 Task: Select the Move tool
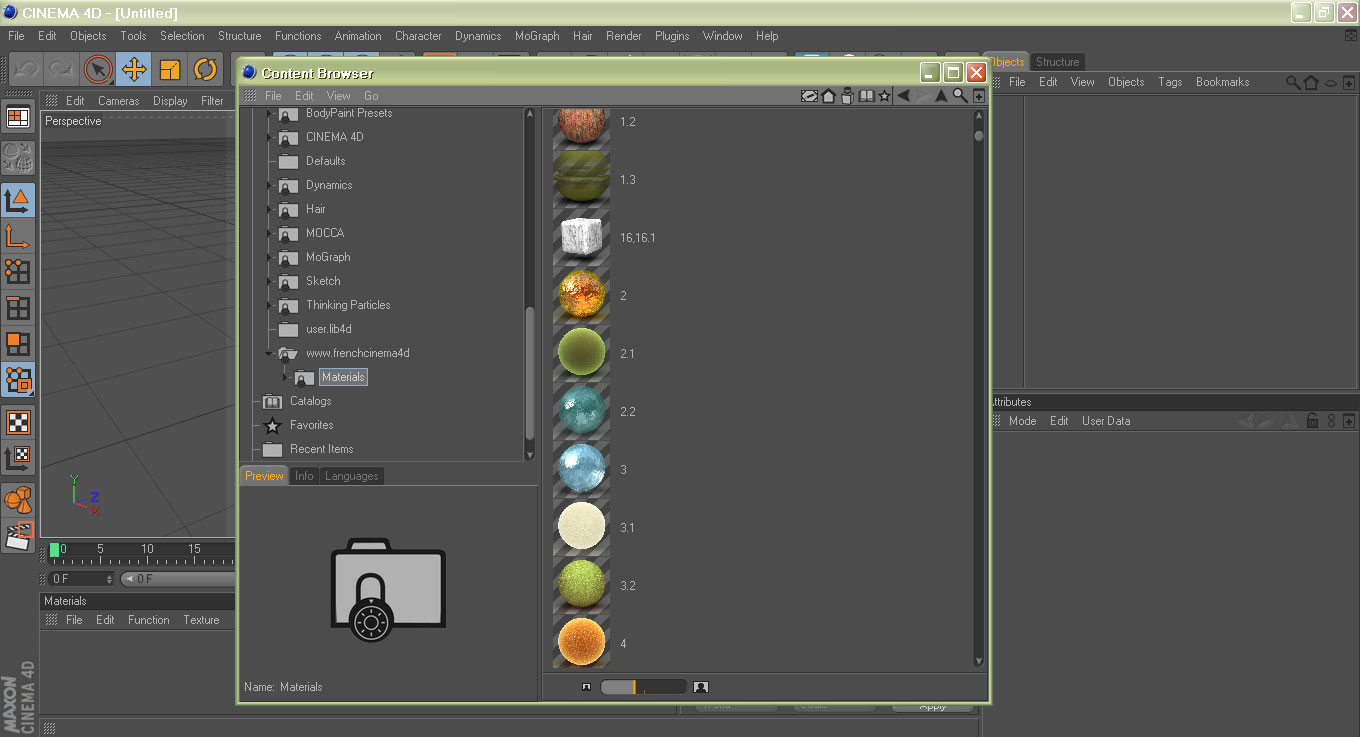133,69
